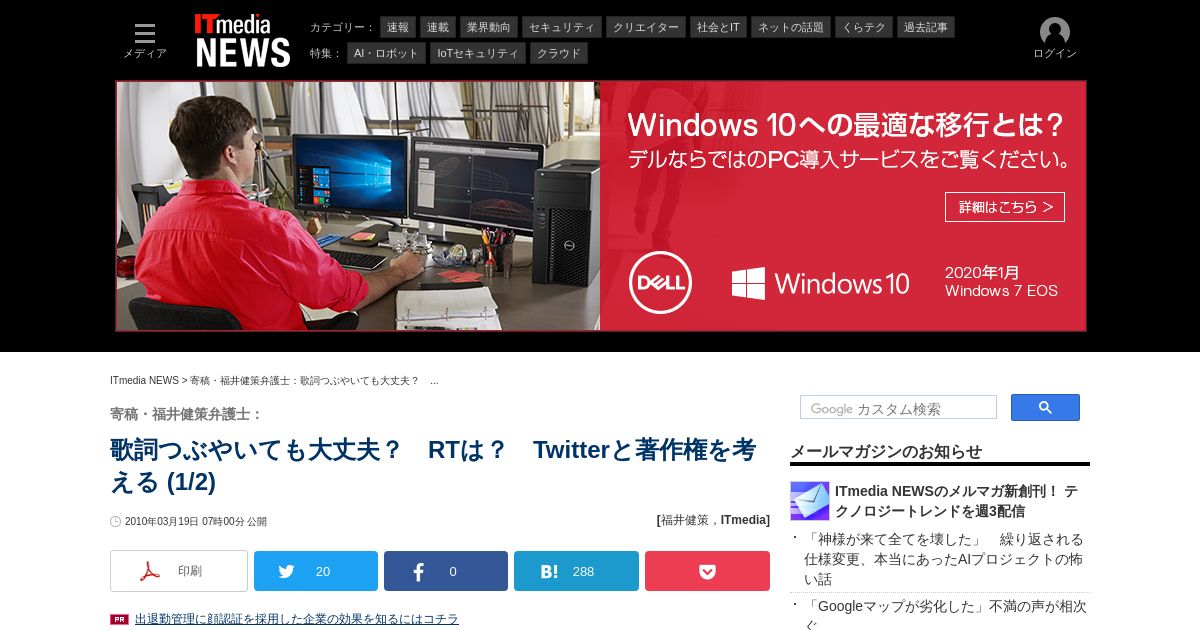Open the セキュリティ category
Image resolution: width=1200 pixels, height=630 pixels.
tap(562, 27)
